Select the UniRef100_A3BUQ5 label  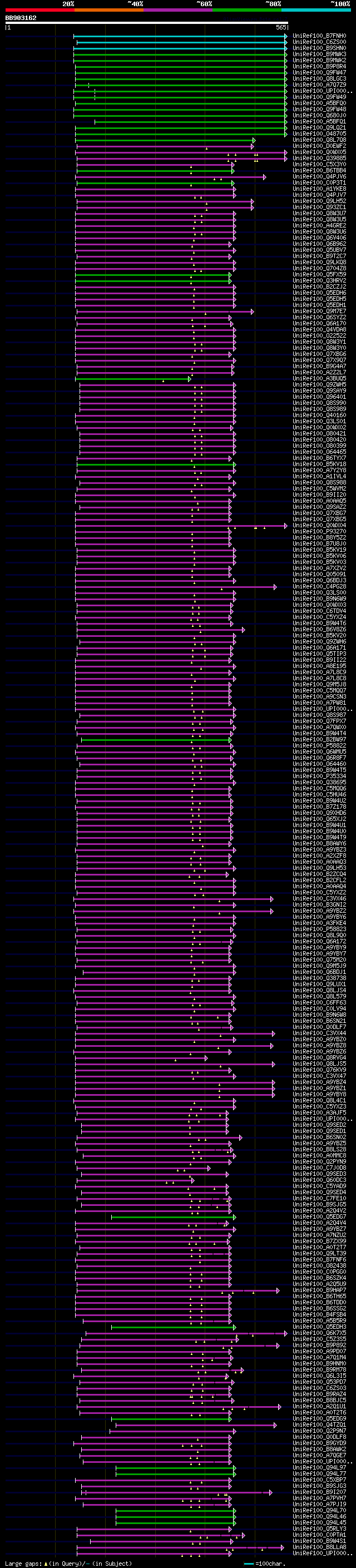319,379
